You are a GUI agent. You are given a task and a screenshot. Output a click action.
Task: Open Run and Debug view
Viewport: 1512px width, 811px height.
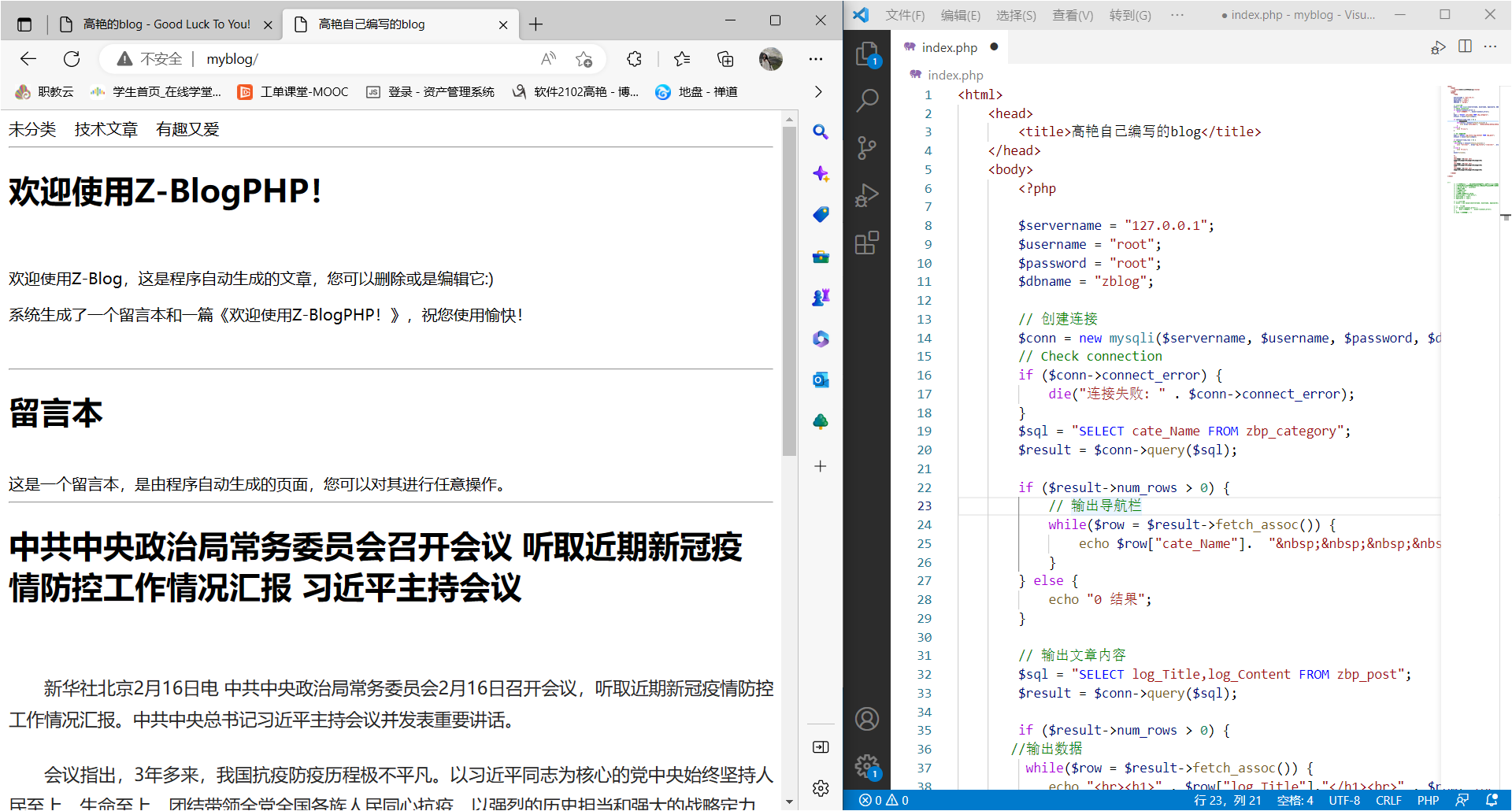[867, 195]
